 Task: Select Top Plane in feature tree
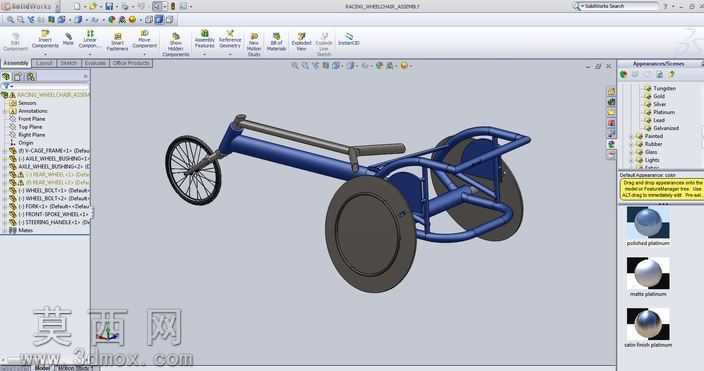30,127
